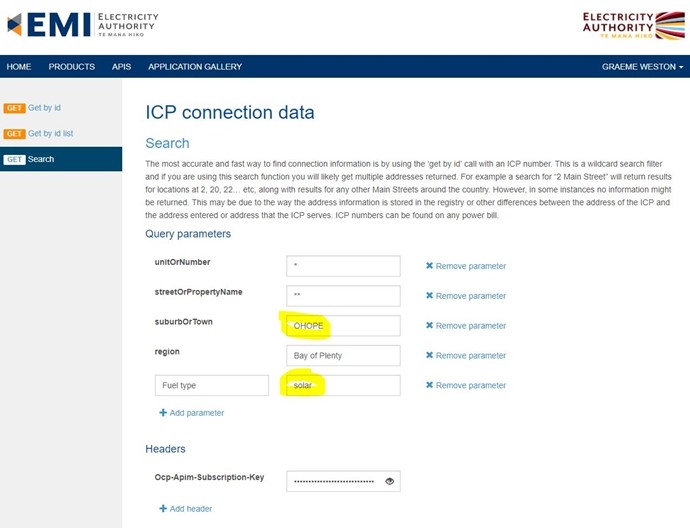Select the Search operation in sidebar
This screenshot has width=690, height=528.
61,159
